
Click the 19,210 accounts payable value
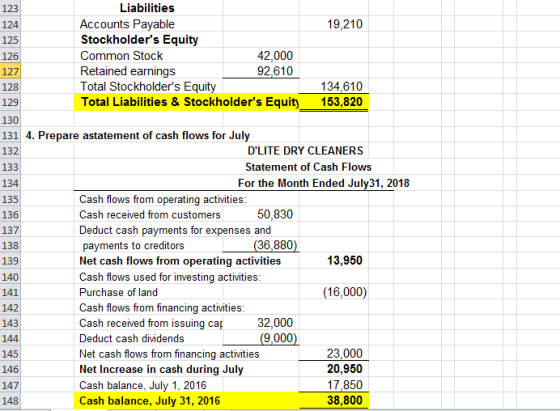click(x=345, y=24)
